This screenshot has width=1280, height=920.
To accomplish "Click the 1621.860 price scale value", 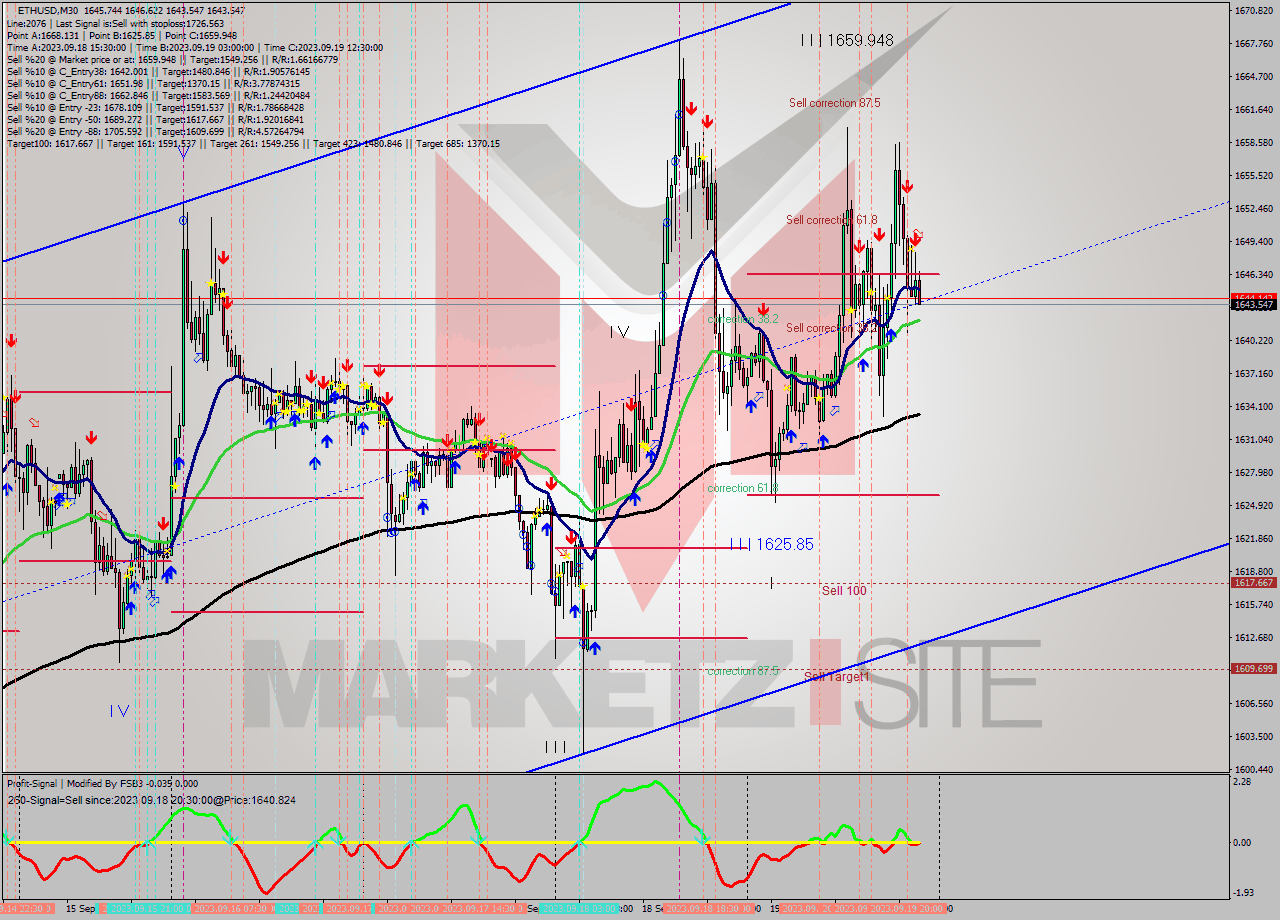I will tap(1253, 538).
